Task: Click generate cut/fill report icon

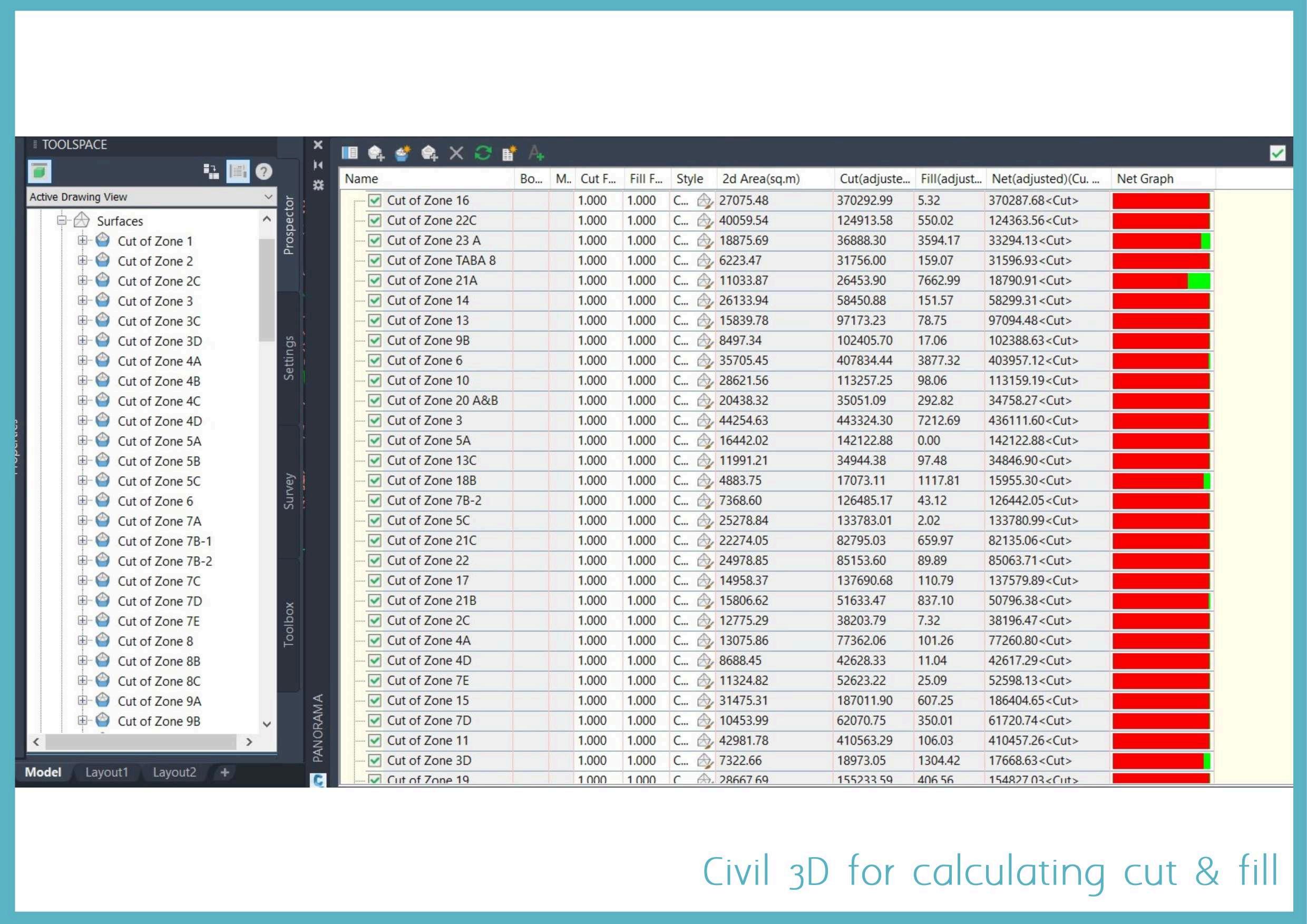Action: point(509,153)
